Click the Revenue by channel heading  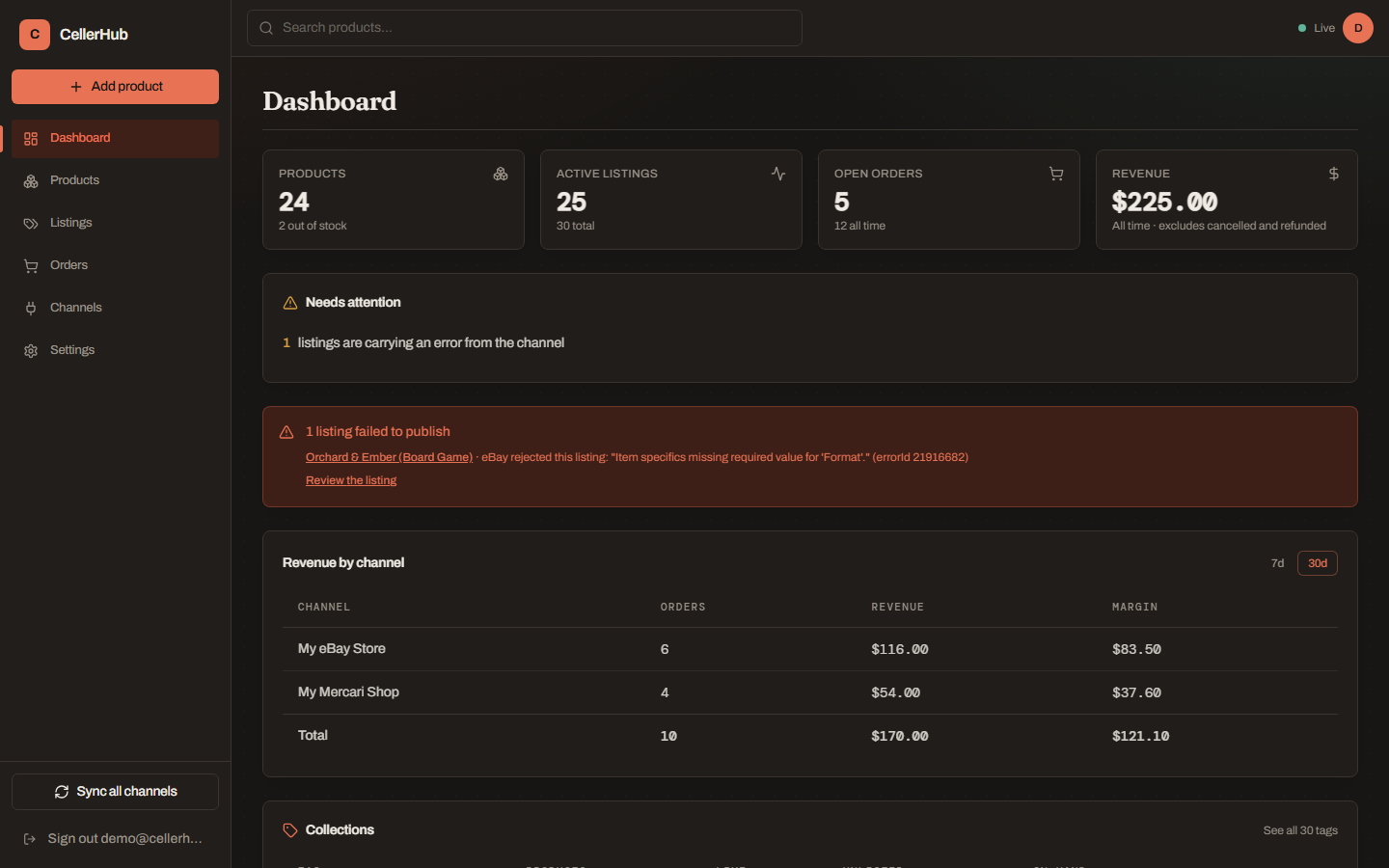point(343,563)
